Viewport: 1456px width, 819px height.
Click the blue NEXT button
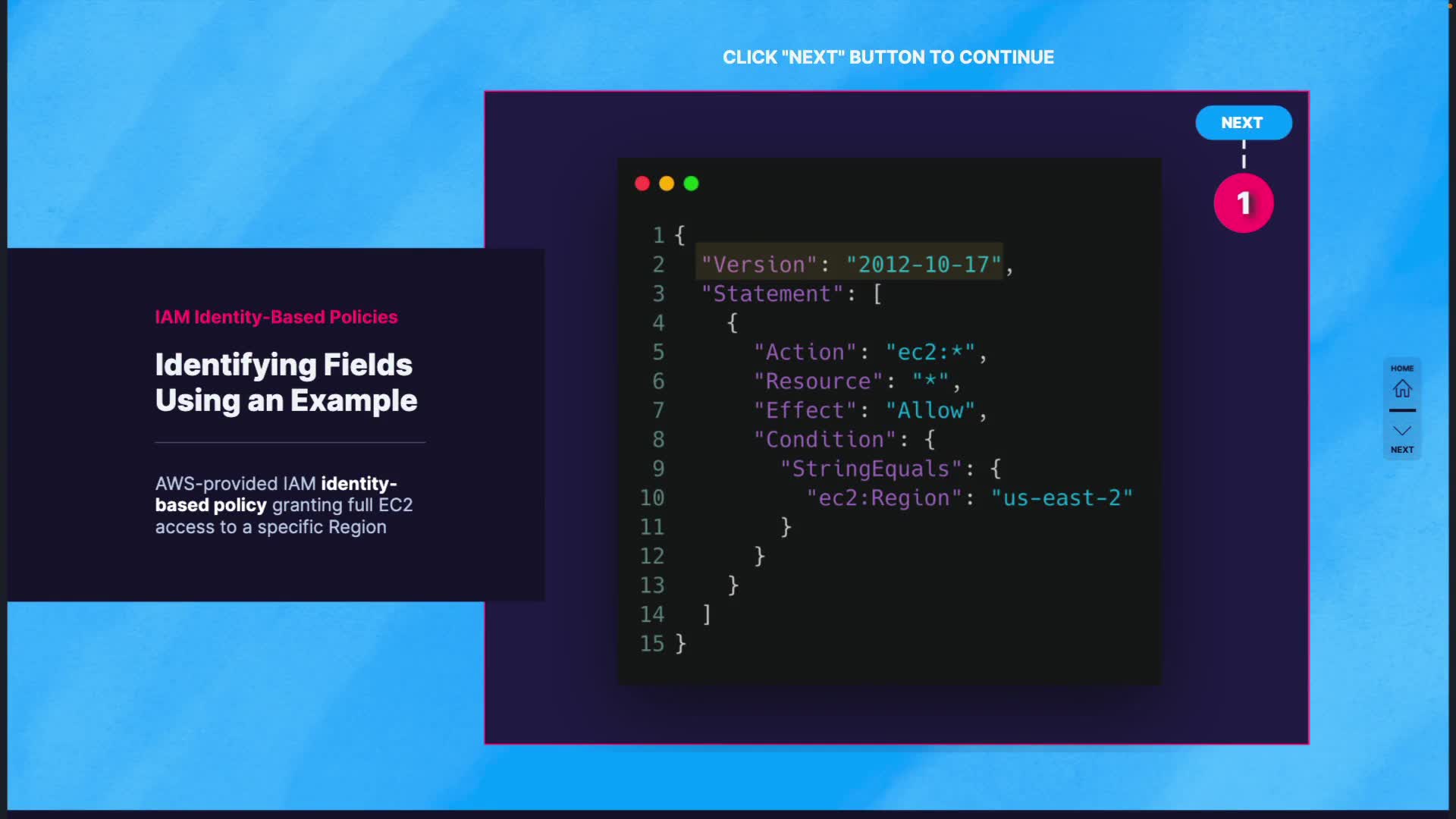1243,123
